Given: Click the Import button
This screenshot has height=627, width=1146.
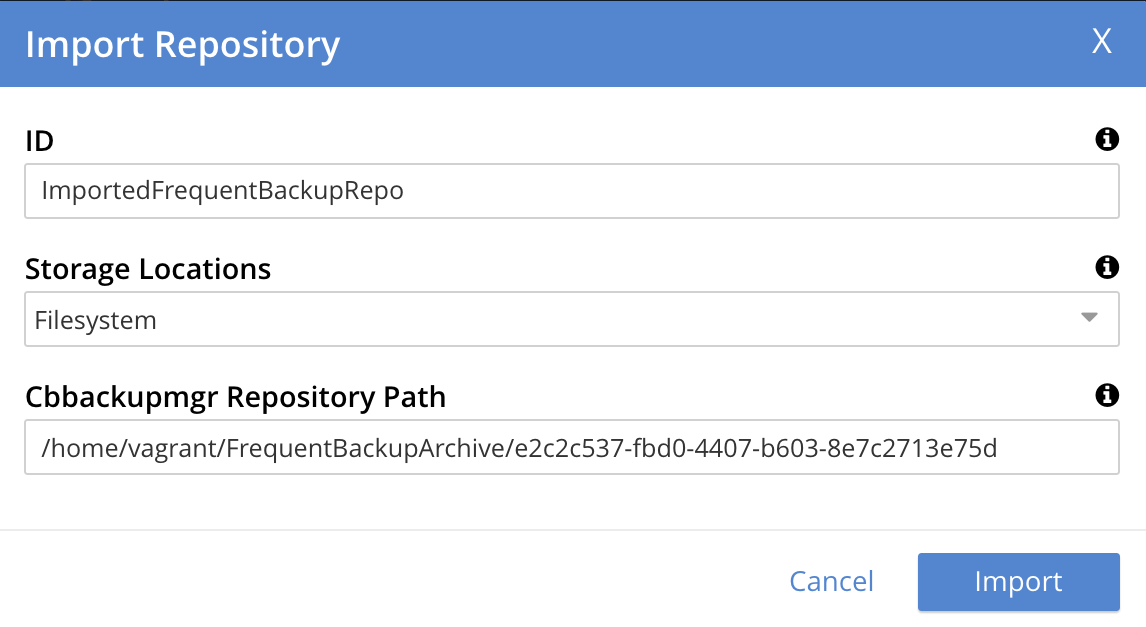Looking at the screenshot, I should [1018, 581].
